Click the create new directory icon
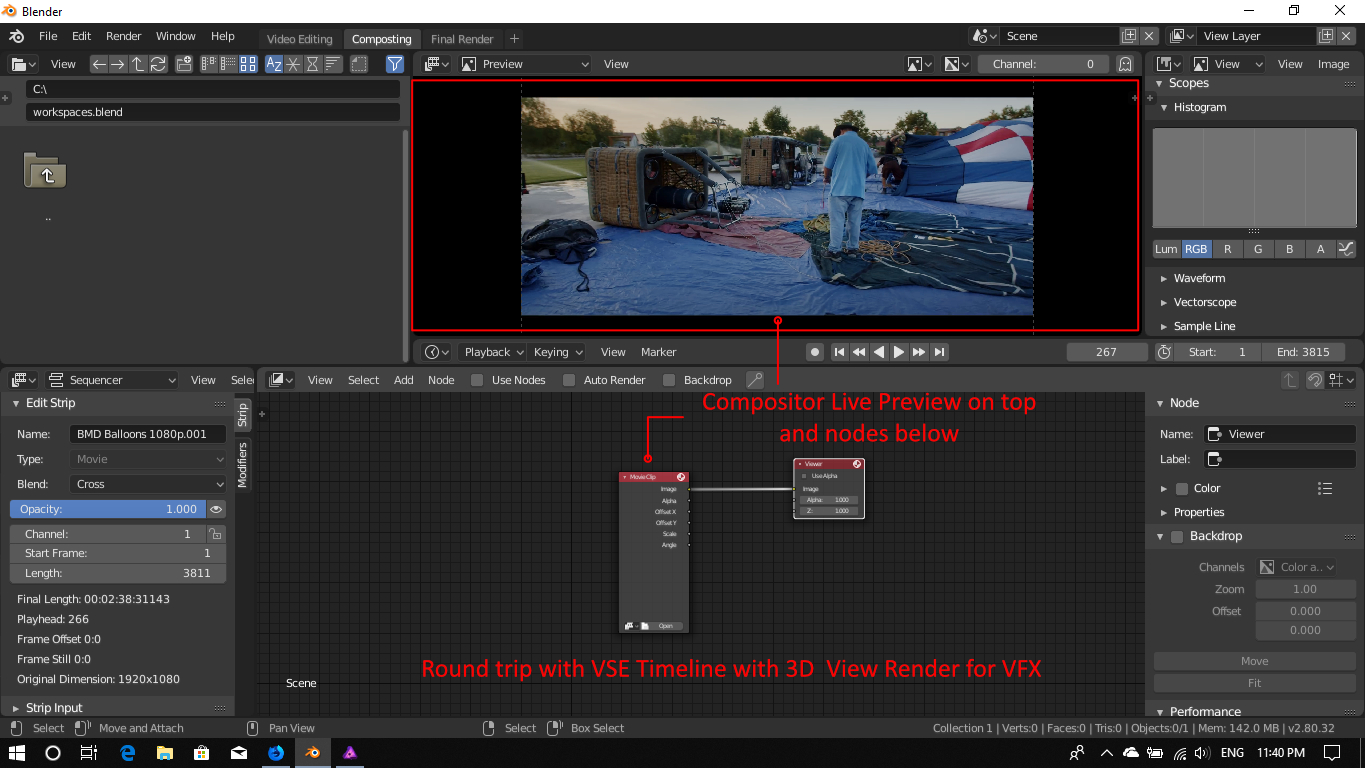Viewport: 1366px width, 768px height. (x=184, y=64)
